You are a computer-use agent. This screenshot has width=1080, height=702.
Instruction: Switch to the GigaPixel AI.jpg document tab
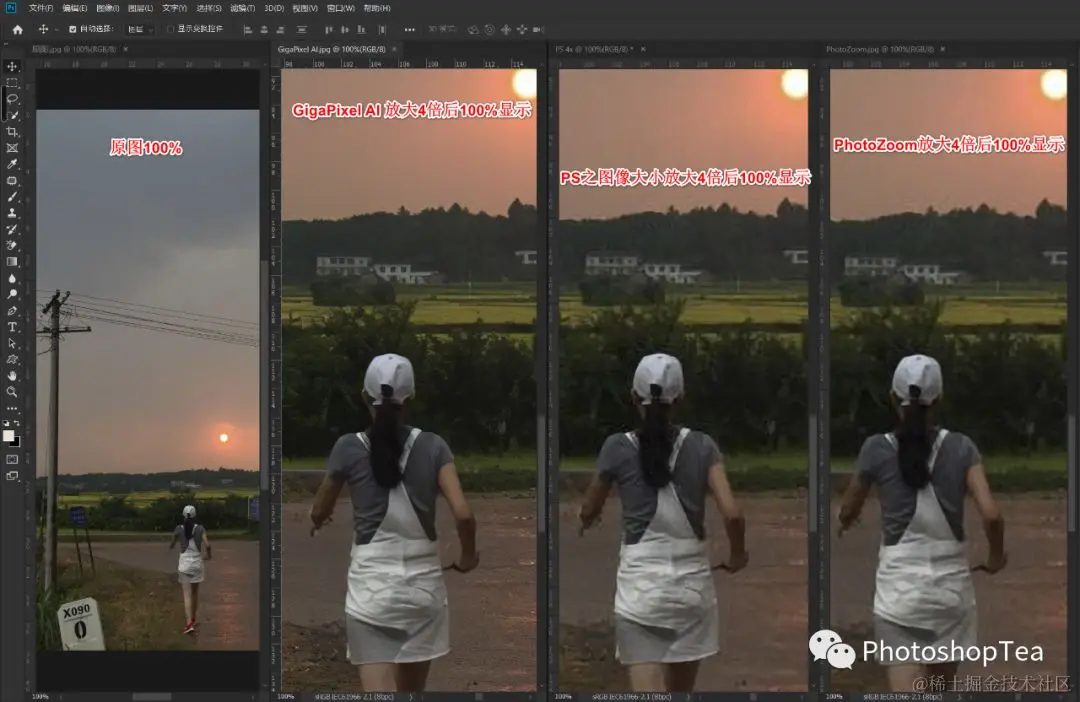(x=331, y=50)
